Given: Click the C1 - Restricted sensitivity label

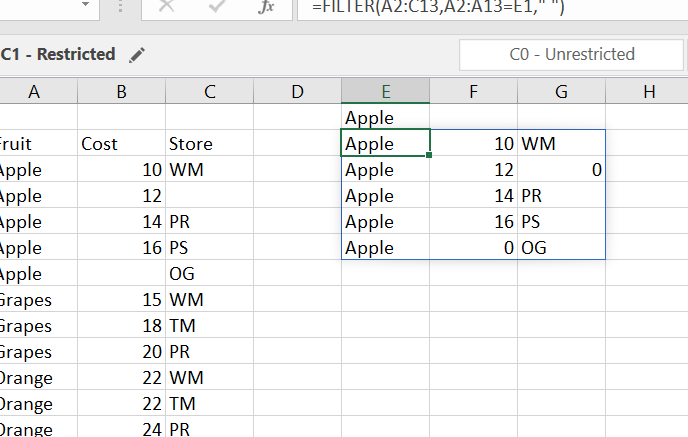Looking at the screenshot, I should [x=58, y=54].
